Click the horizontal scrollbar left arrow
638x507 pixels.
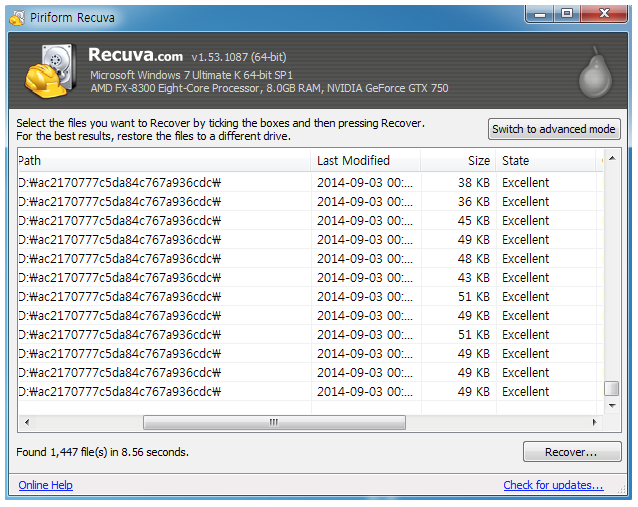(x=27, y=422)
